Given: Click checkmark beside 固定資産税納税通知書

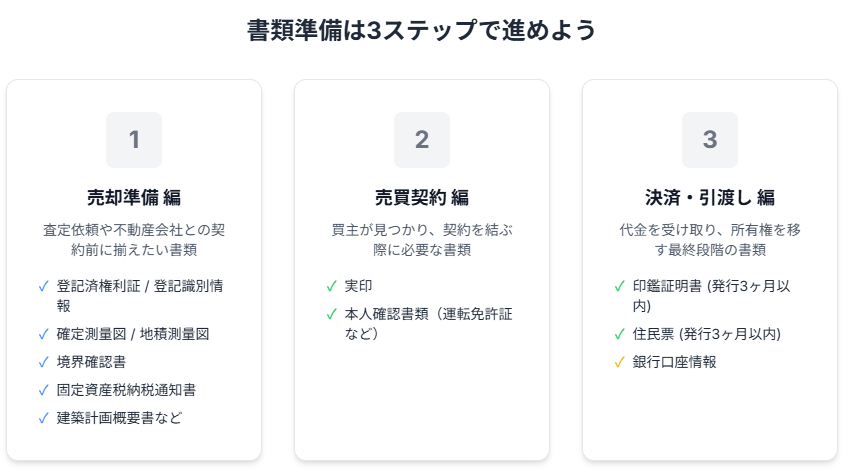Looking at the screenshot, I should tap(43, 390).
